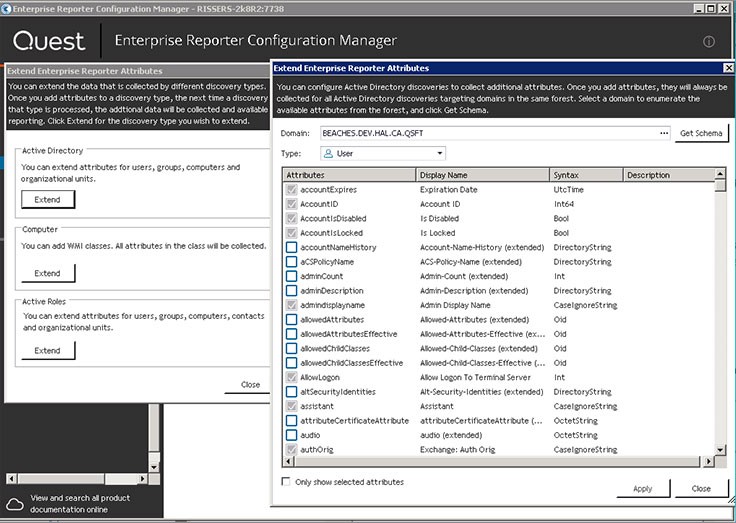
Task: Click the greyed AllowLogon checkbox
Action: (291, 377)
